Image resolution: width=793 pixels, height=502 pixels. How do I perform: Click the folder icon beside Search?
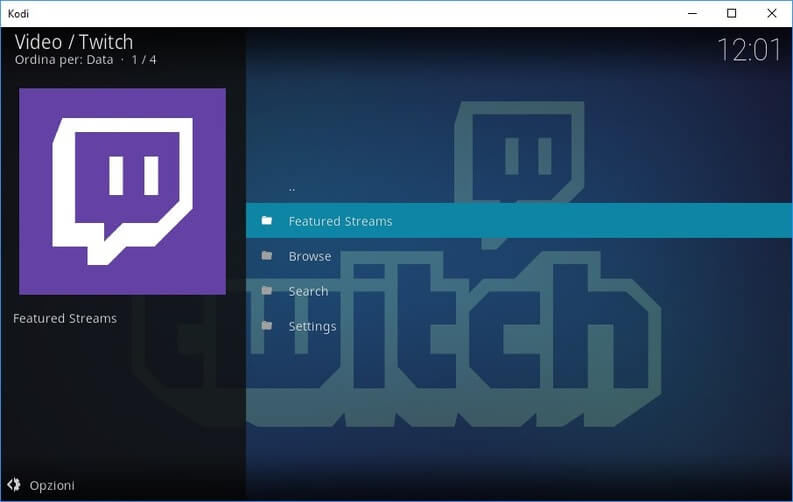[267, 291]
